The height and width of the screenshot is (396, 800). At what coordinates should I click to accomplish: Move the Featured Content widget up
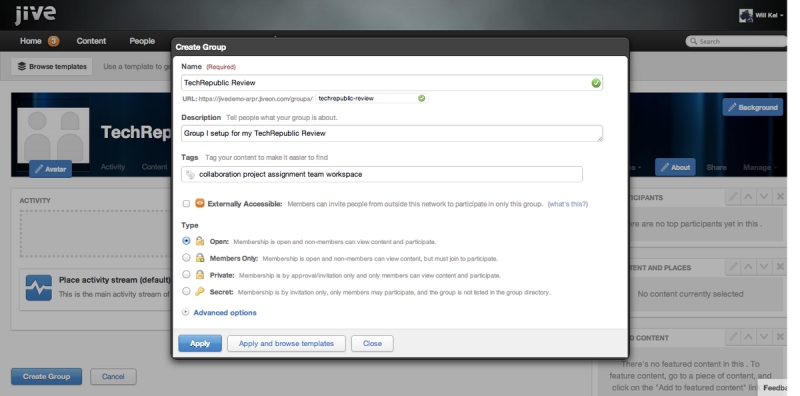(748, 337)
